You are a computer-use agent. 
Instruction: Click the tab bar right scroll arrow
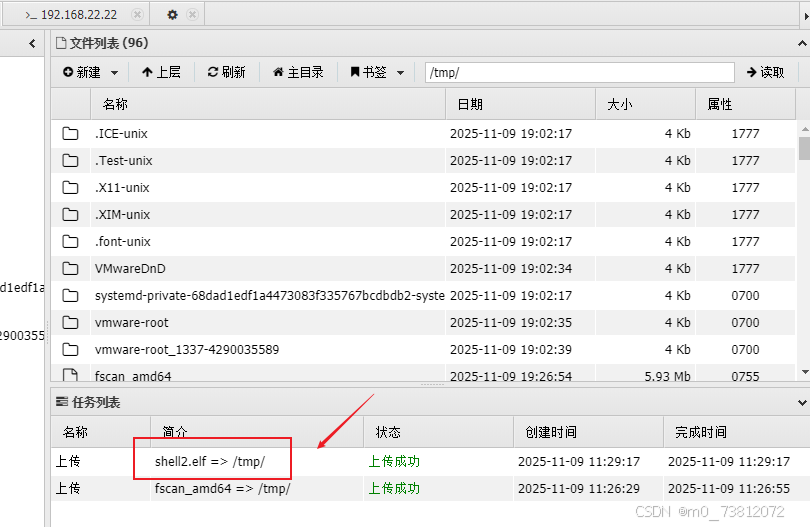[806, 16]
